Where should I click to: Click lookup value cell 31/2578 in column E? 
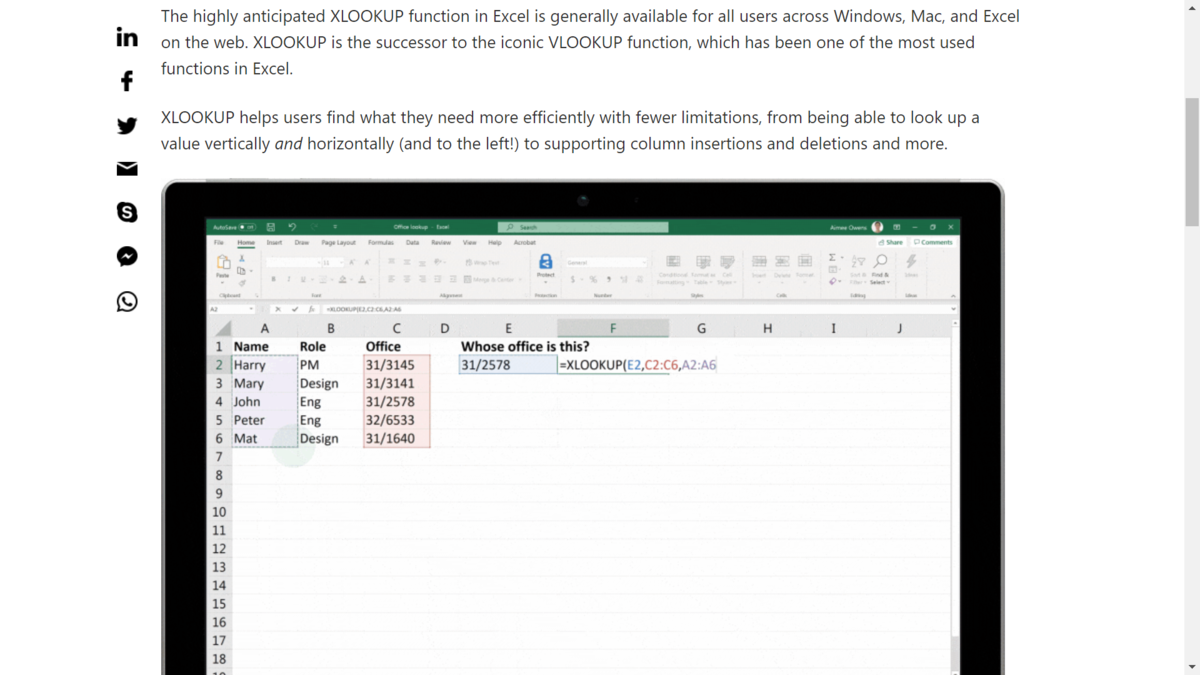(x=507, y=365)
